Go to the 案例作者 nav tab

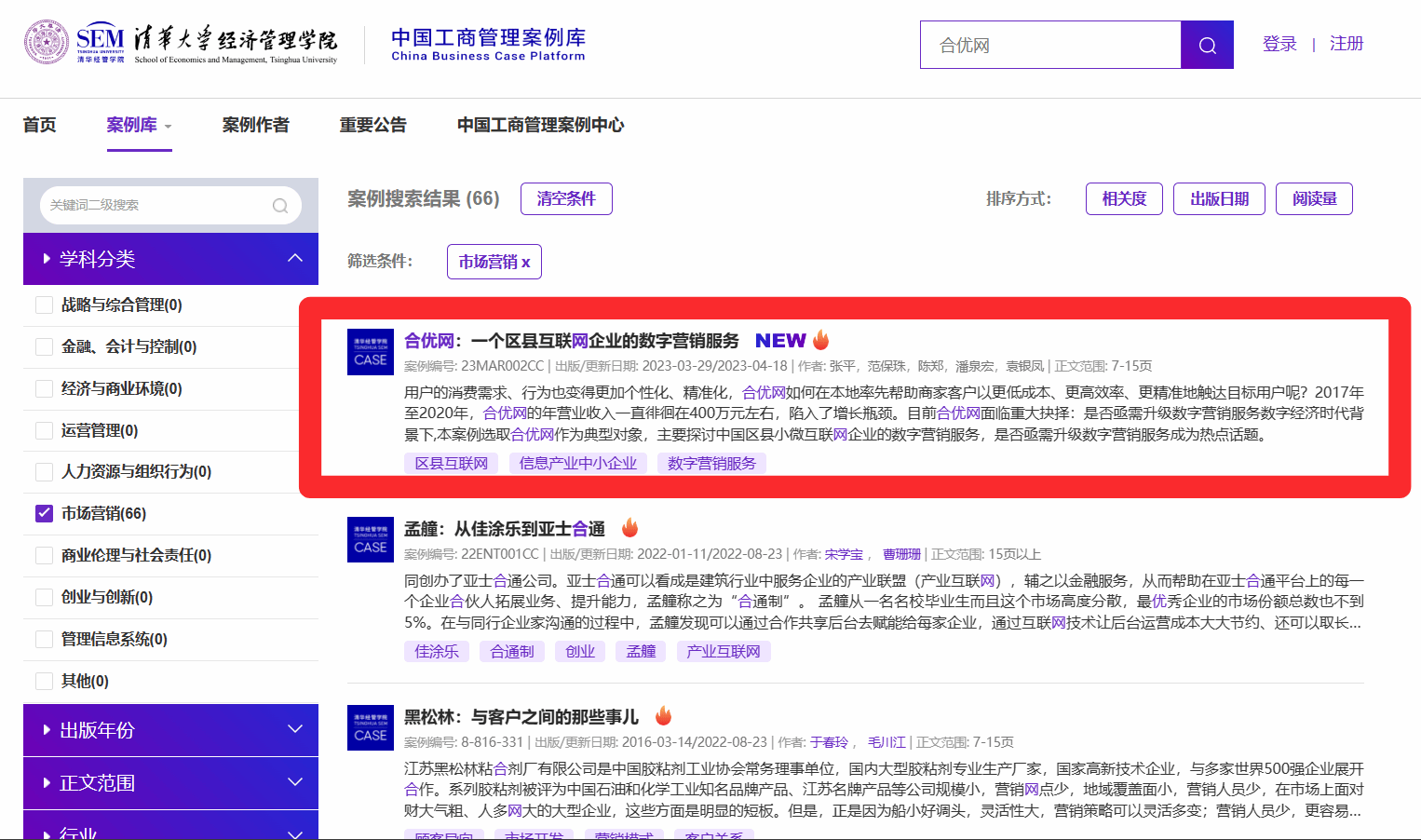[x=255, y=125]
